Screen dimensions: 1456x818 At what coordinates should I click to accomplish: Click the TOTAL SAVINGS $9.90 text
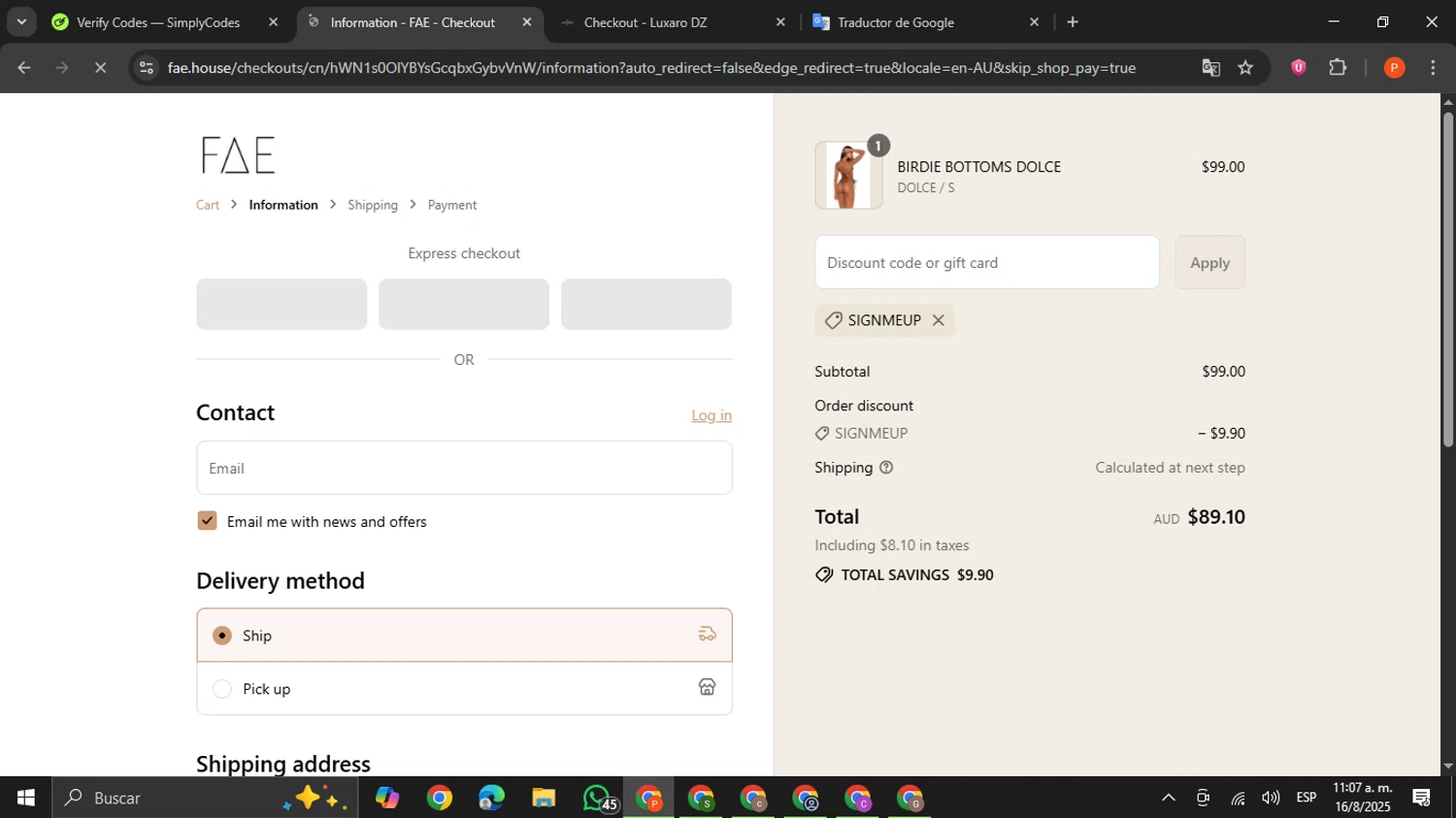(917, 575)
